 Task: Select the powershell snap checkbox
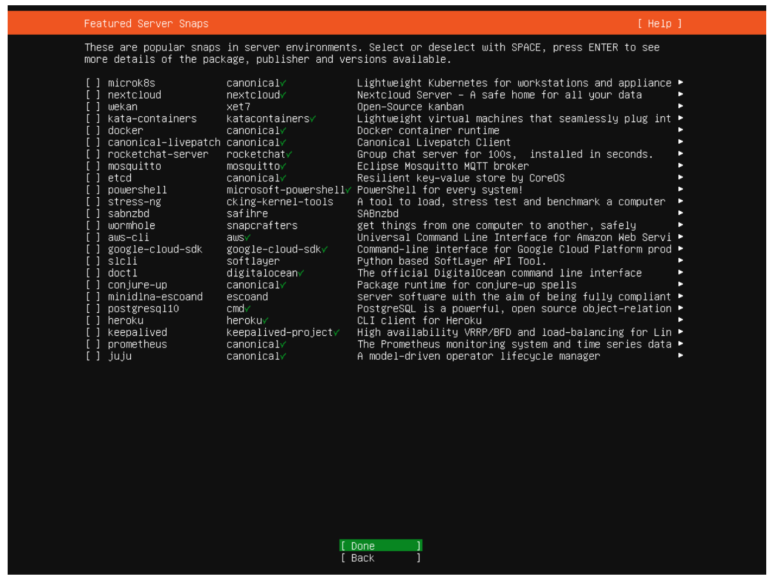click(x=93, y=190)
